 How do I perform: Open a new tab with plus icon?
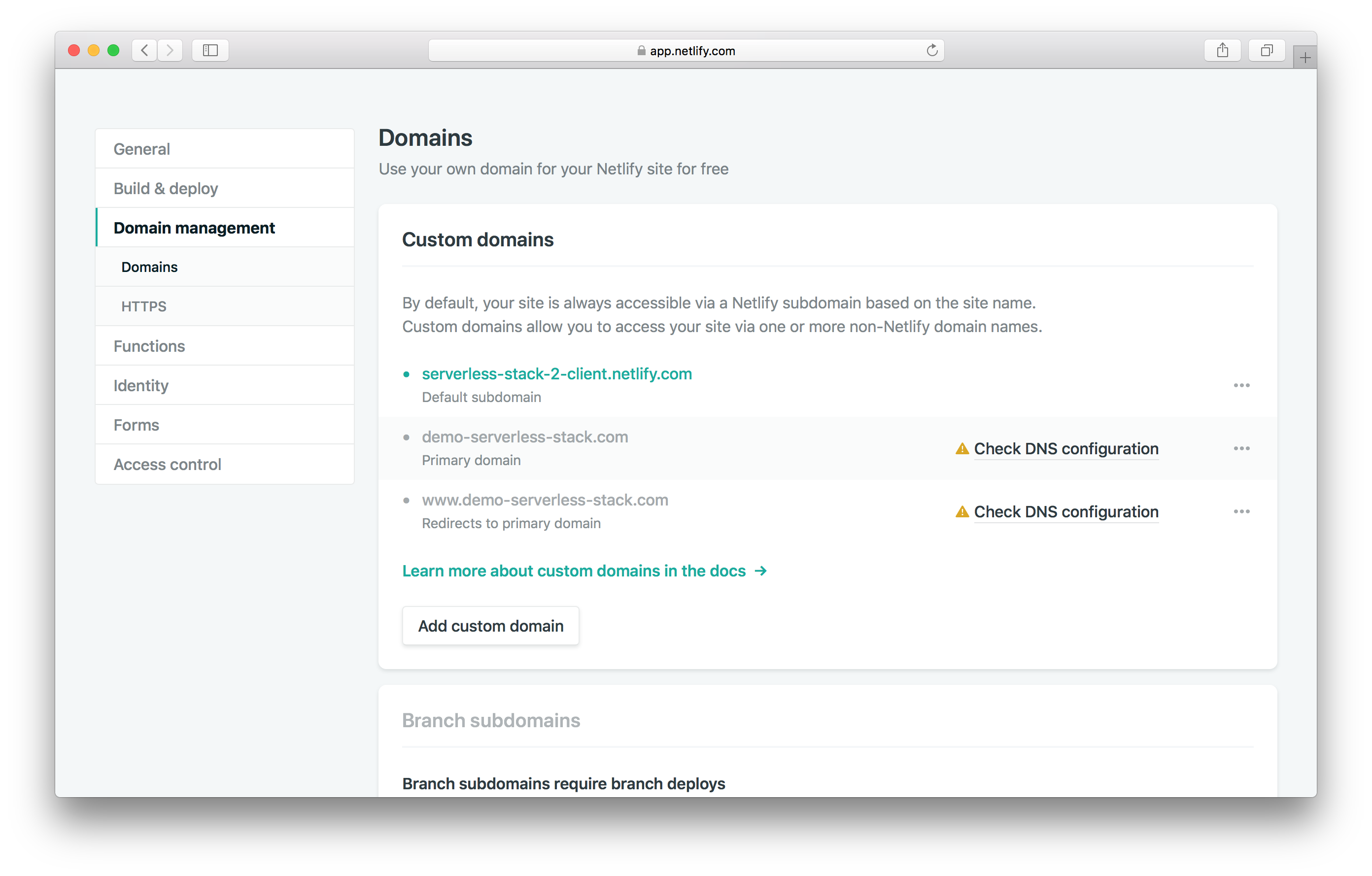[x=1305, y=58]
